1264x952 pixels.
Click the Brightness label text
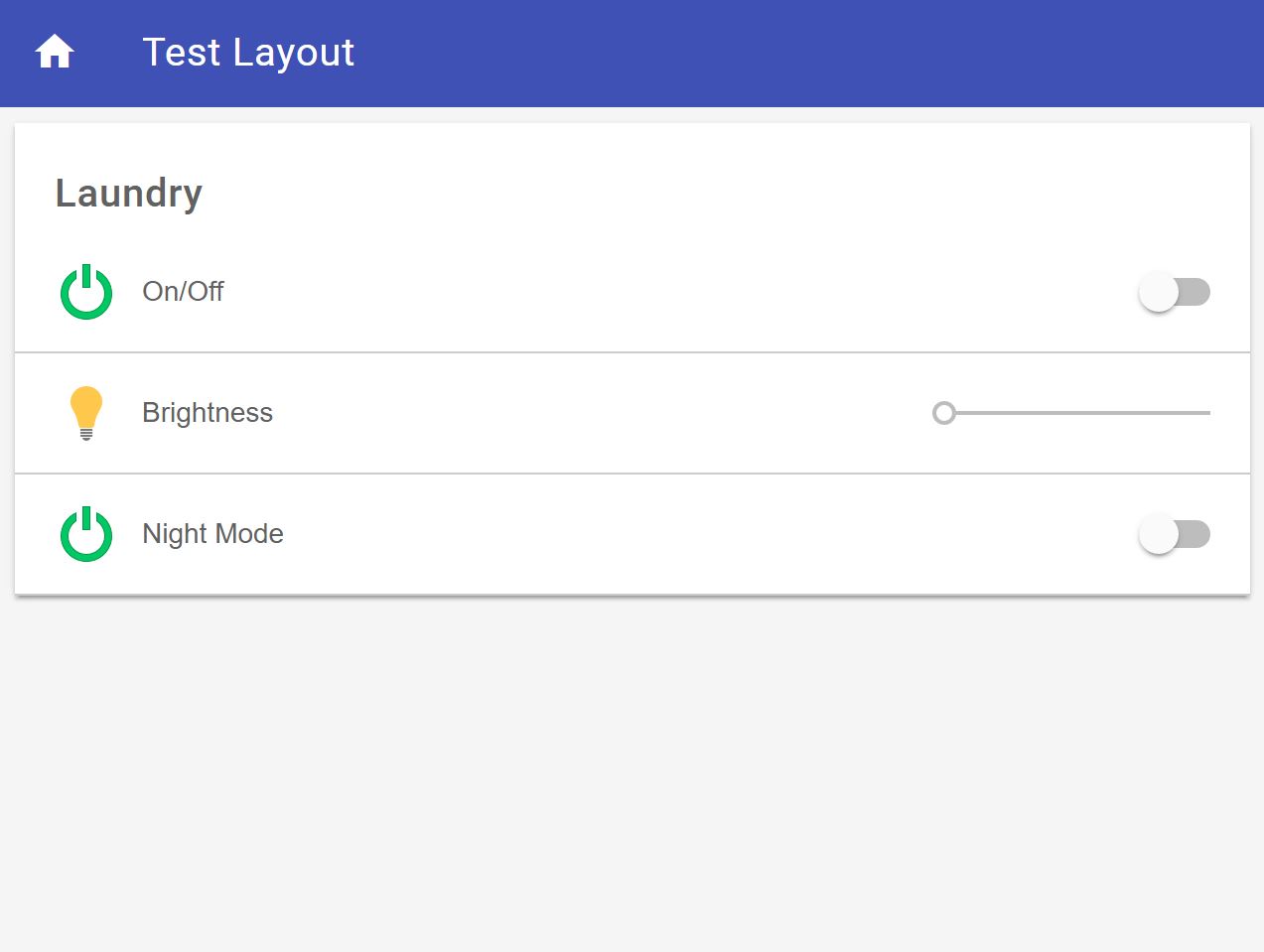[208, 413]
